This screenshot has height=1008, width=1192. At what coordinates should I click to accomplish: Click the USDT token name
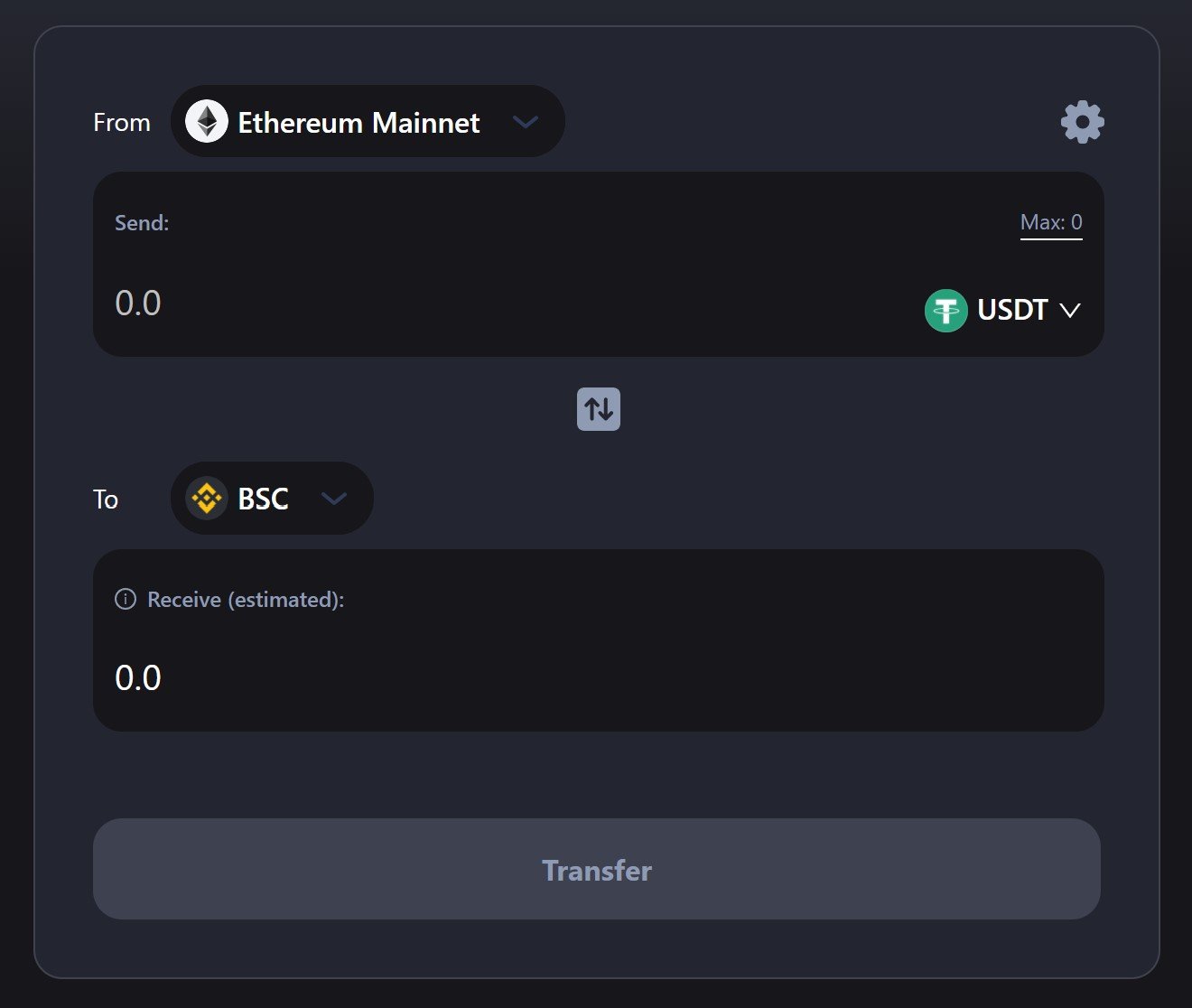point(1012,311)
